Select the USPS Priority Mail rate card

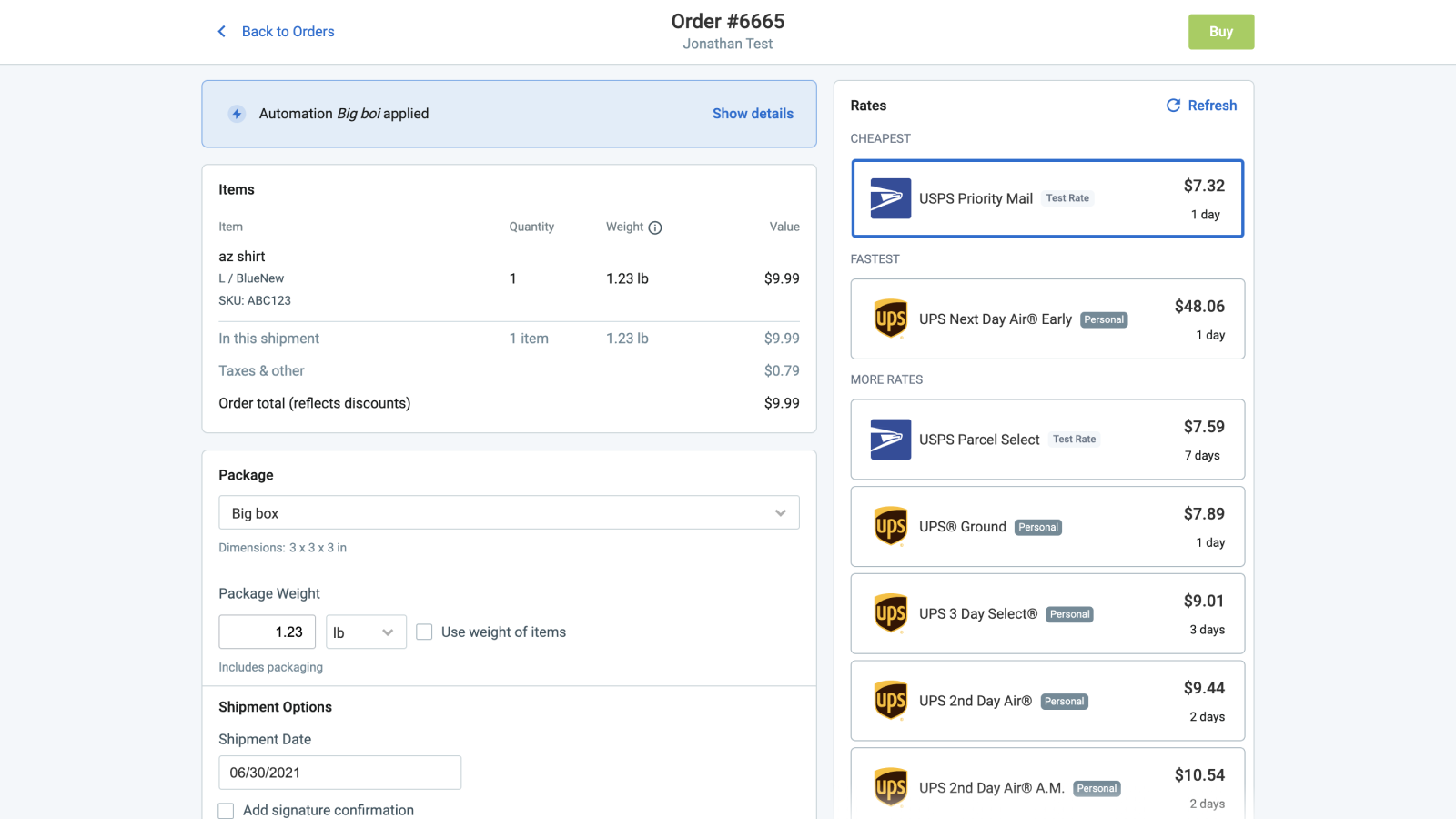(1046, 198)
